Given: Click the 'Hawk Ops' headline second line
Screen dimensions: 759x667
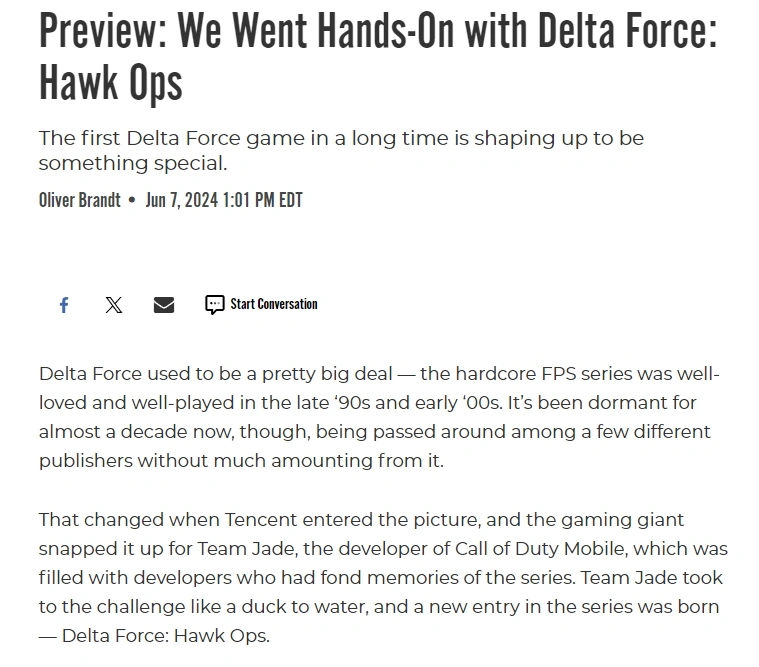Looking at the screenshot, I should click(110, 83).
